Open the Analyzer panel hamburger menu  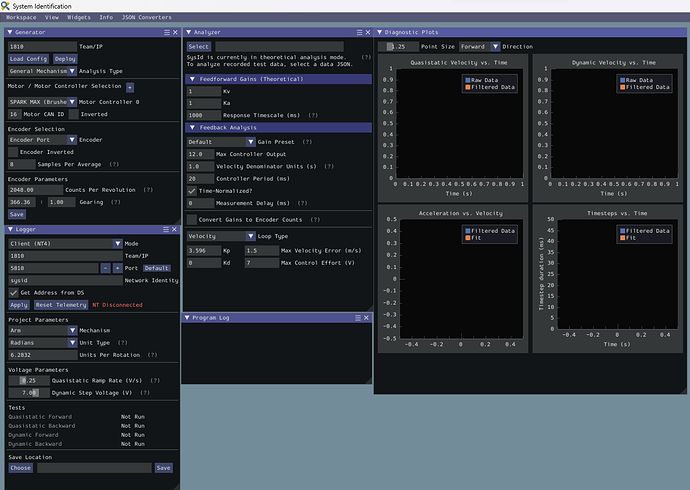[x=360, y=32]
